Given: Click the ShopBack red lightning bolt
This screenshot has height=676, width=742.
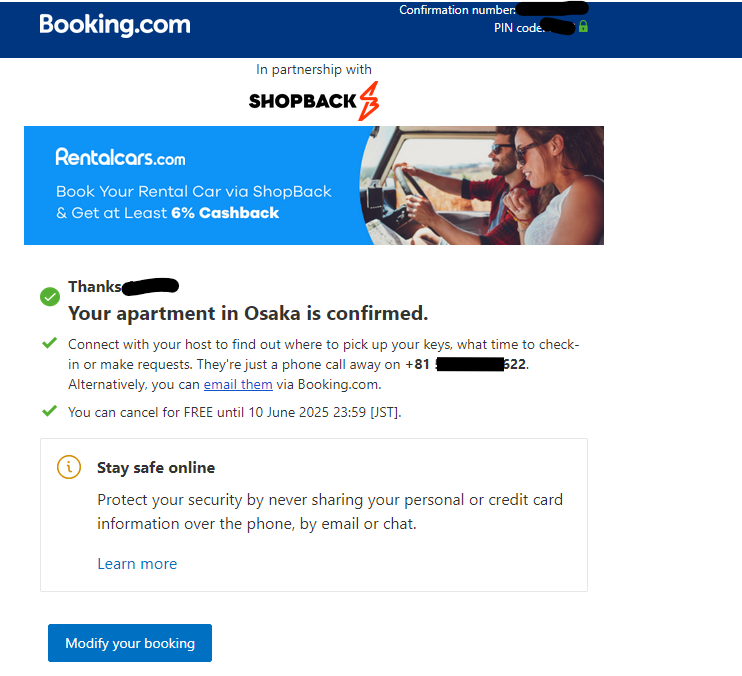Looking at the screenshot, I should click(x=369, y=101).
